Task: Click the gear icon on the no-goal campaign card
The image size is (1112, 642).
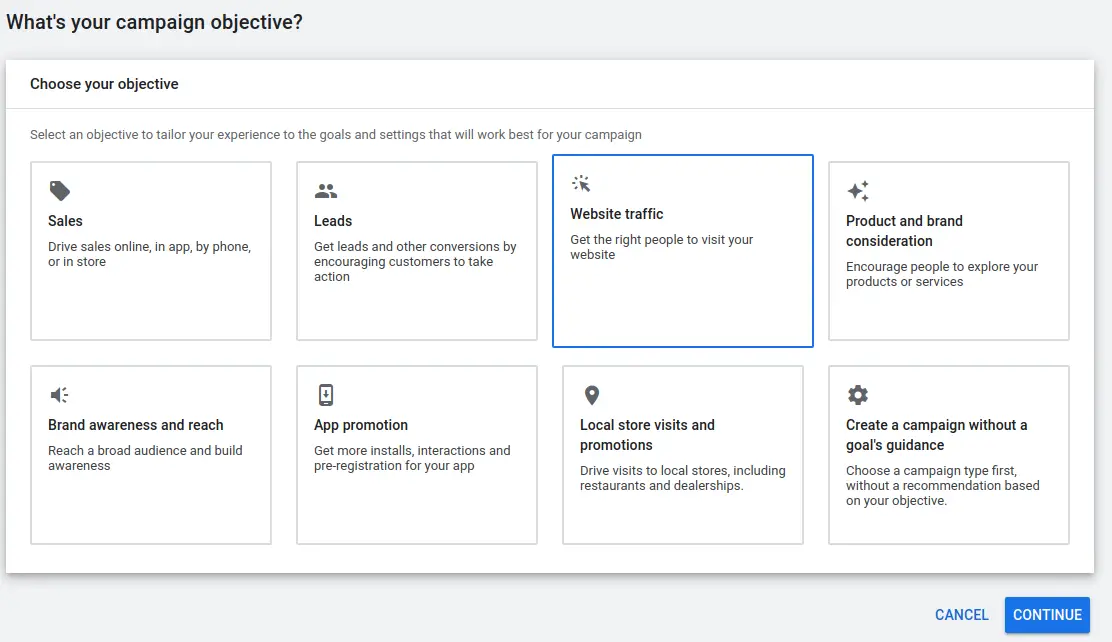Action: tap(857, 394)
